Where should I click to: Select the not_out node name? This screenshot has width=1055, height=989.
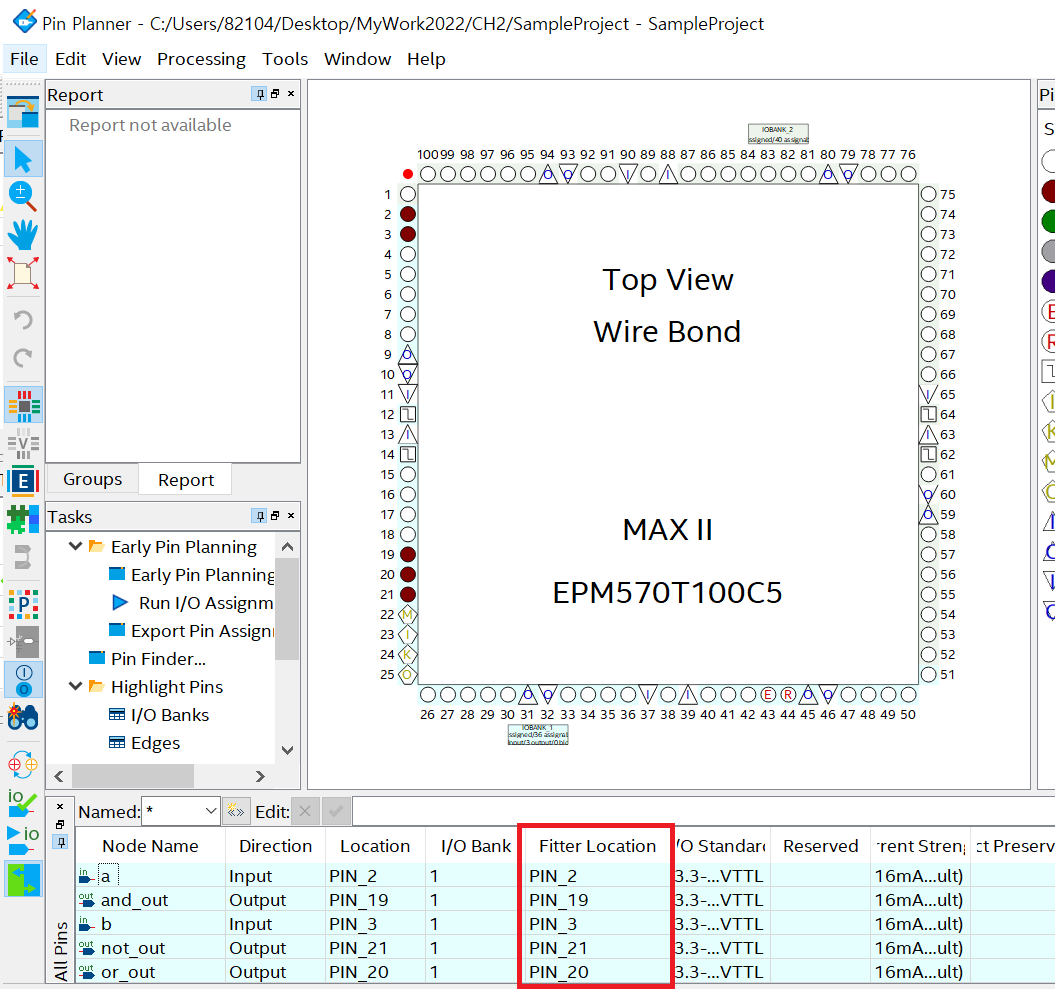click(x=133, y=948)
